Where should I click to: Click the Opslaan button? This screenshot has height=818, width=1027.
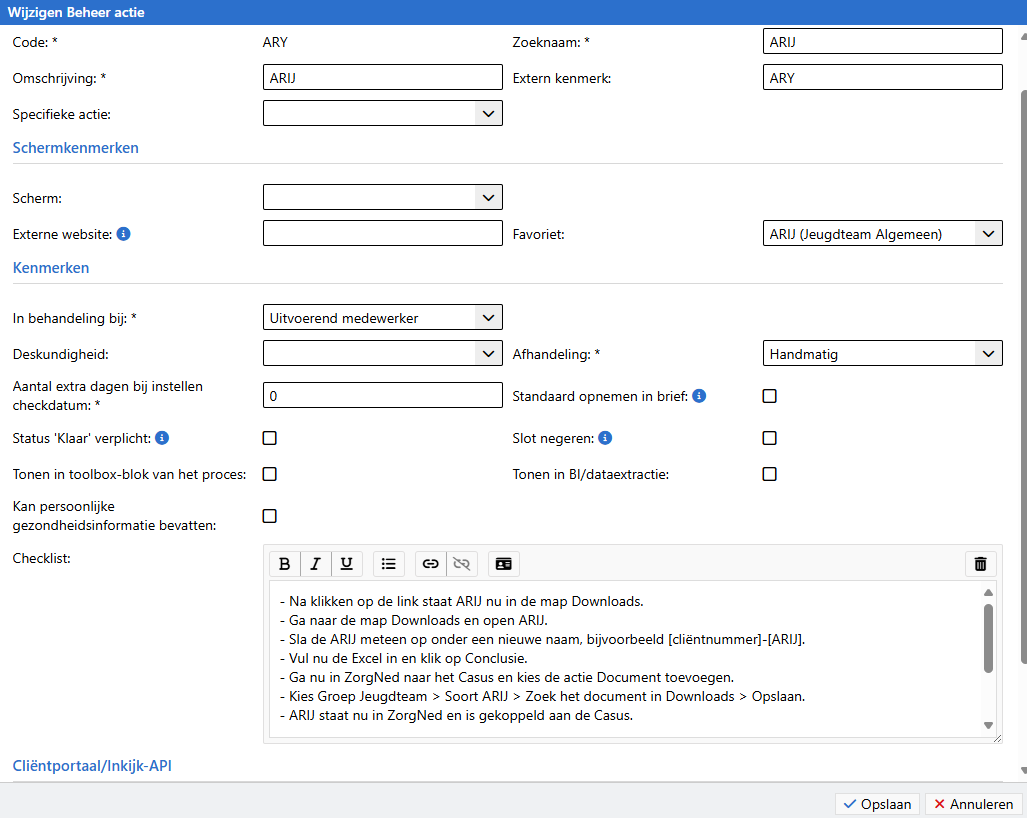877,804
